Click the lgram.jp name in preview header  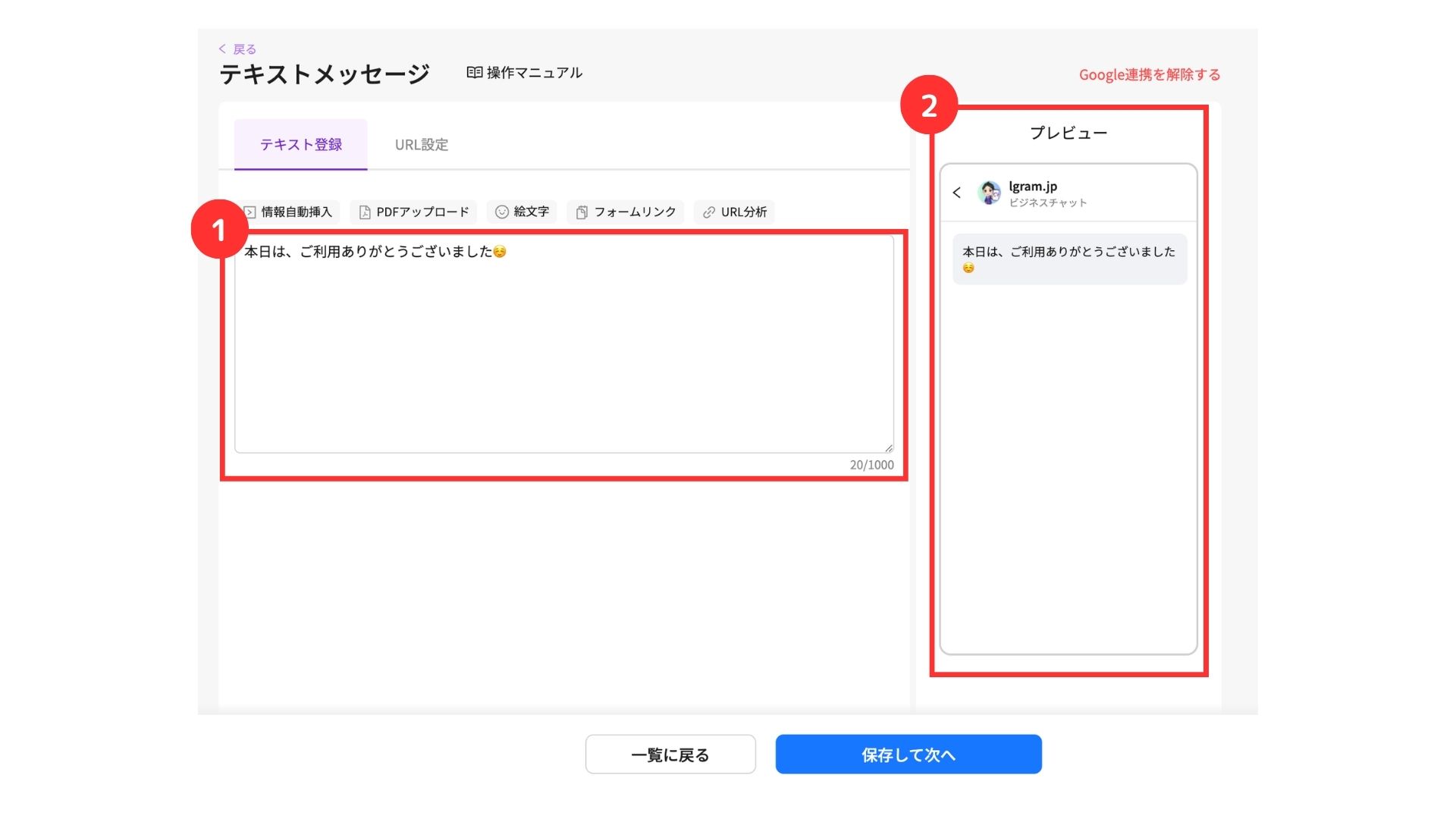point(1033,186)
